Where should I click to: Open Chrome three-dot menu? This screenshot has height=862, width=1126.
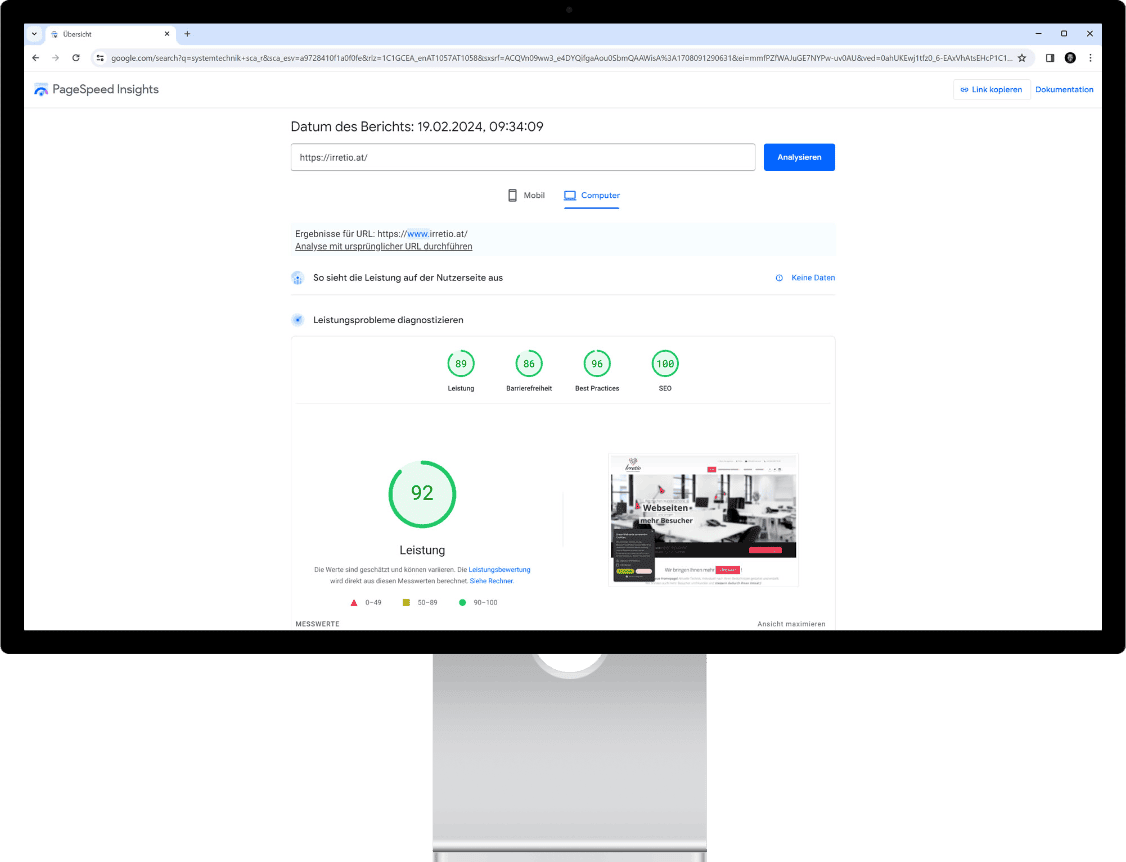[x=1090, y=58]
